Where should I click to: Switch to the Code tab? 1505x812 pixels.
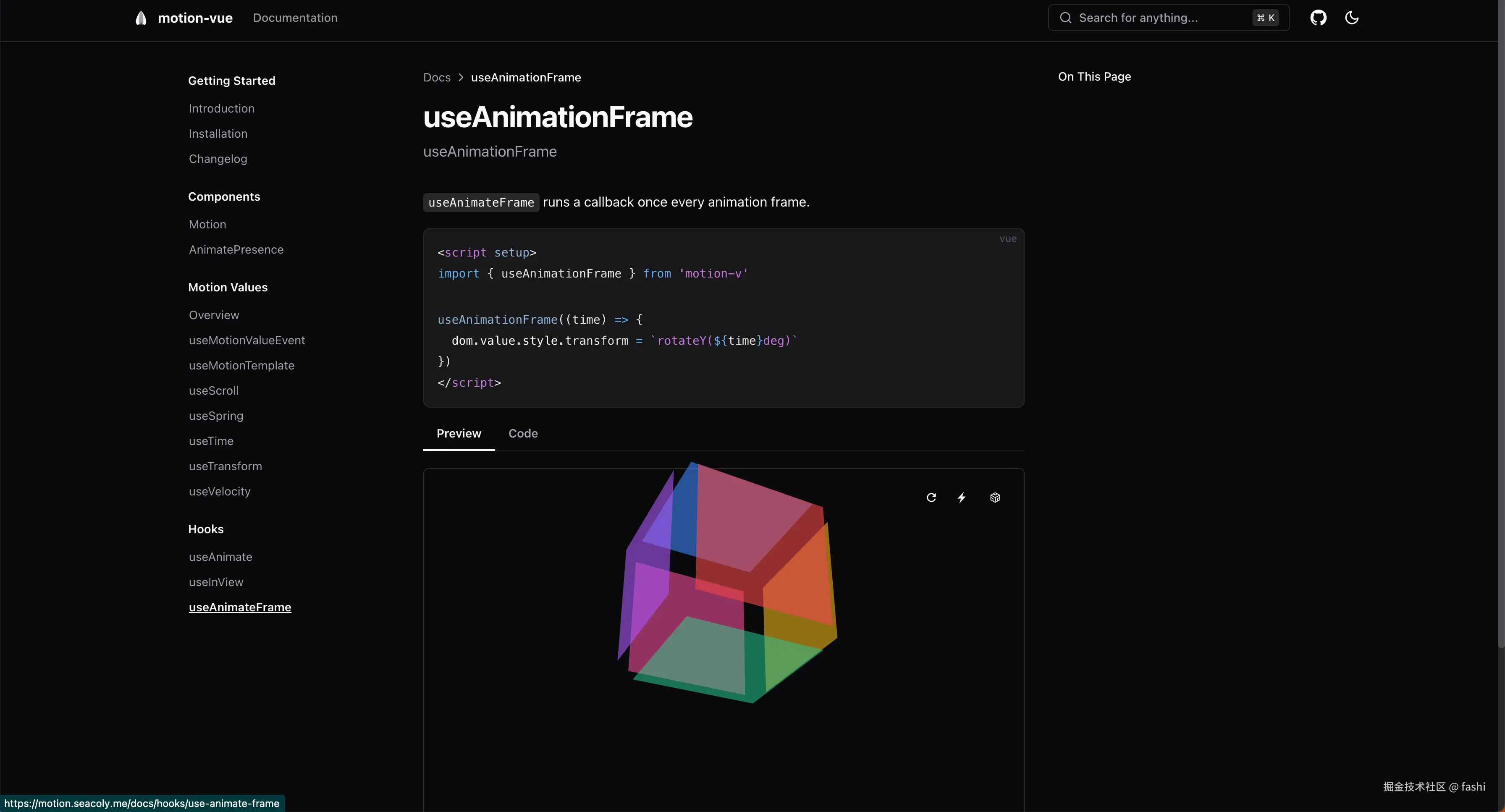point(523,433)
